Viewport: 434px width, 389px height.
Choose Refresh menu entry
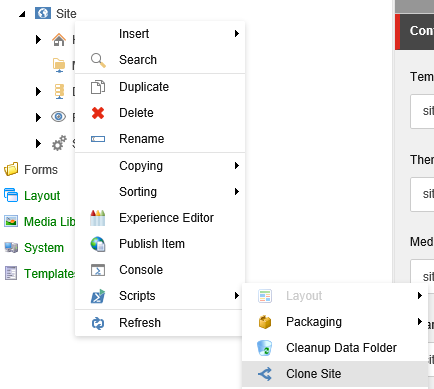click(158, 323)
